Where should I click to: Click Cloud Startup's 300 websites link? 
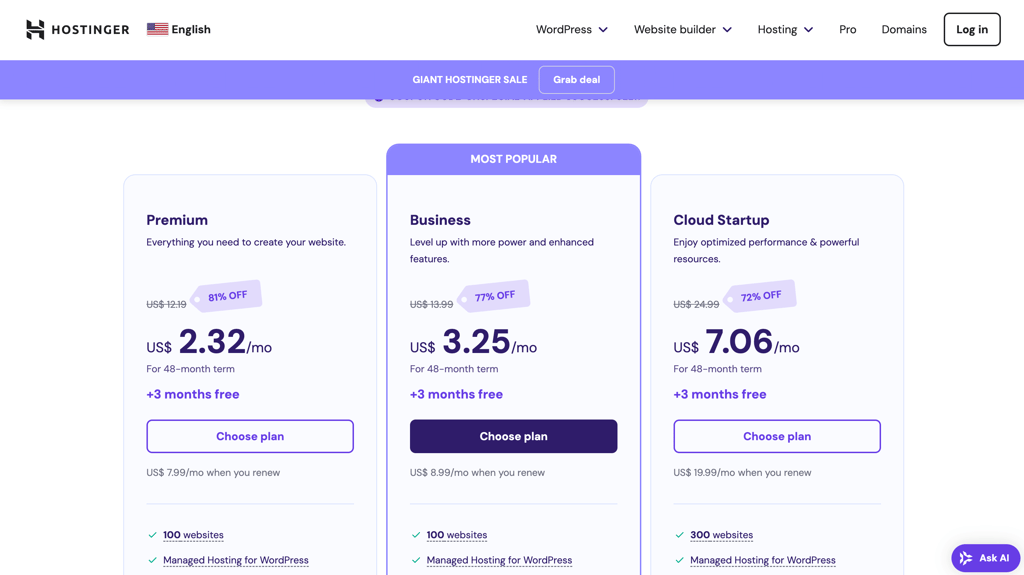[x=722, y=534]
